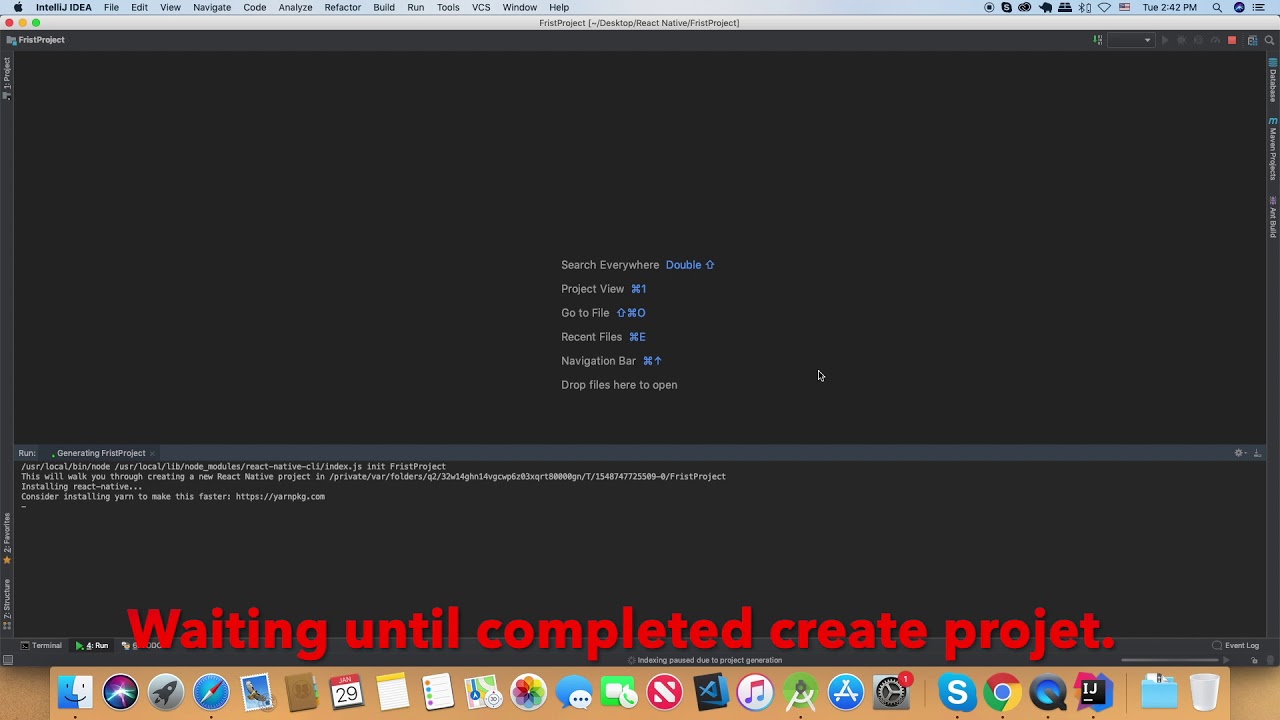1280x720 pixels.
Task: Open the Project Structure icon in the toolbar
Action: click(x=1252, y=40)
